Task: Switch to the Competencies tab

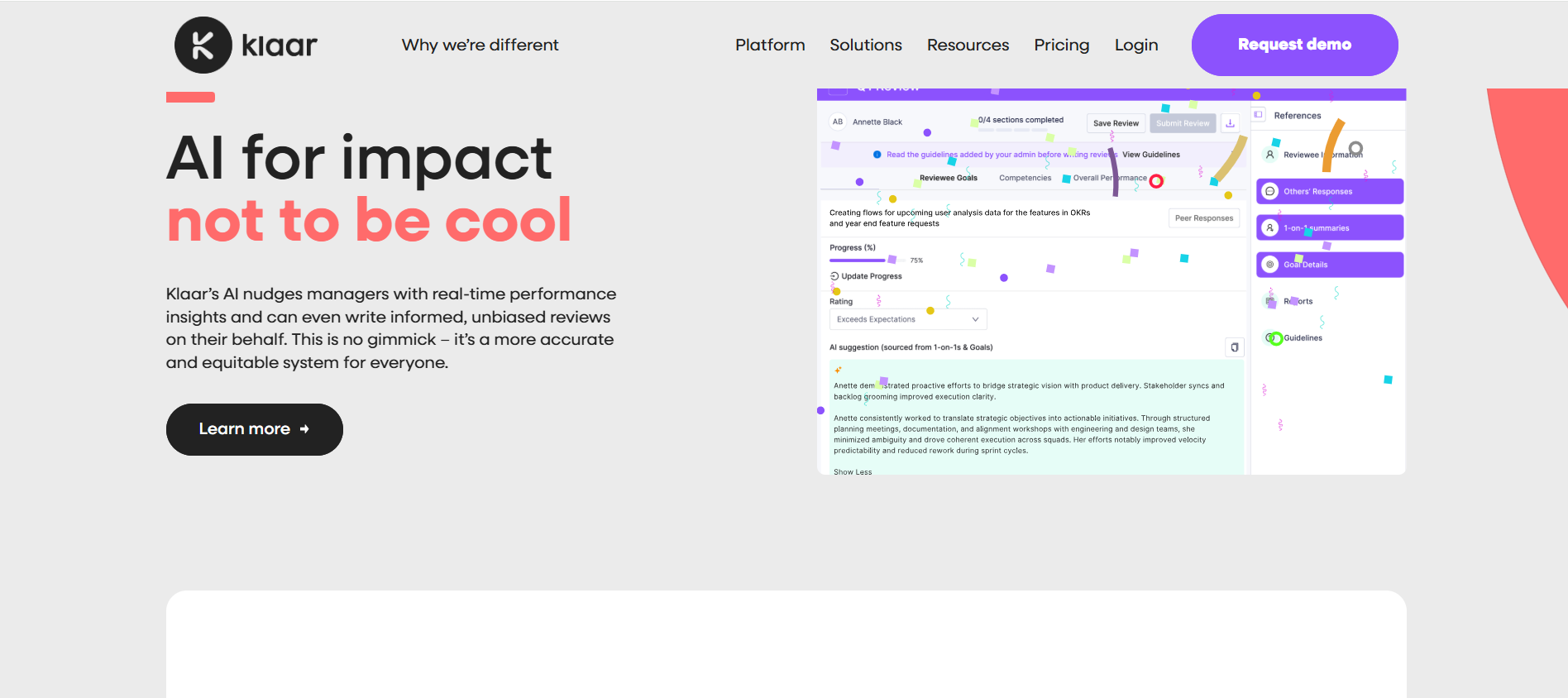Action: 1025,178
